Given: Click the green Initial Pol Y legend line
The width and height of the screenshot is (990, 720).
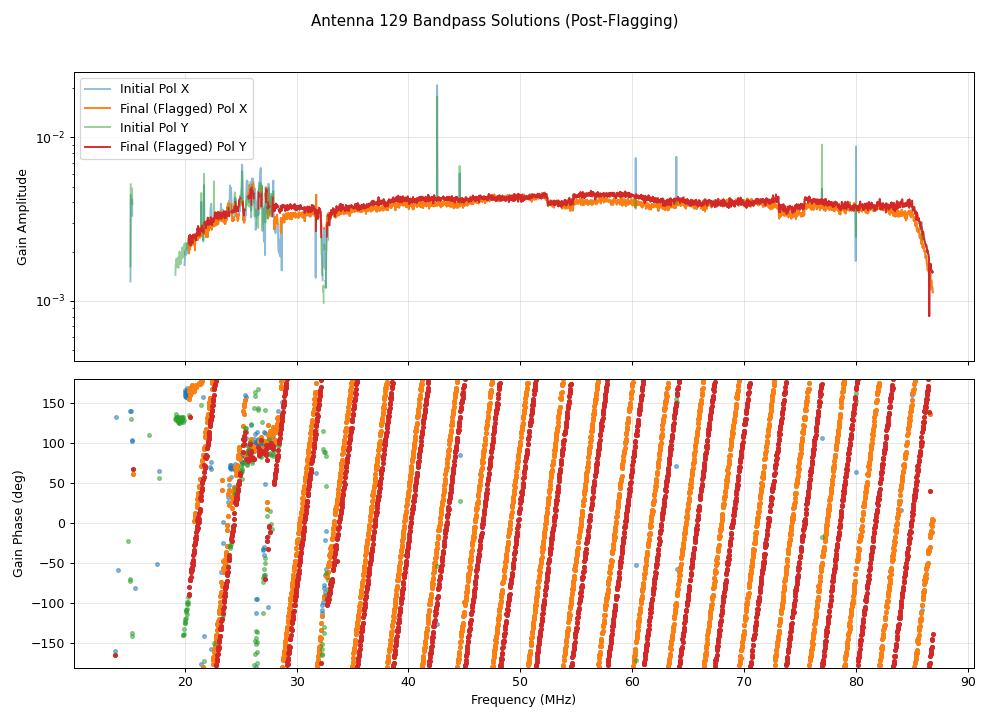Looking at the screenshot, I should [x=100, y=128].
